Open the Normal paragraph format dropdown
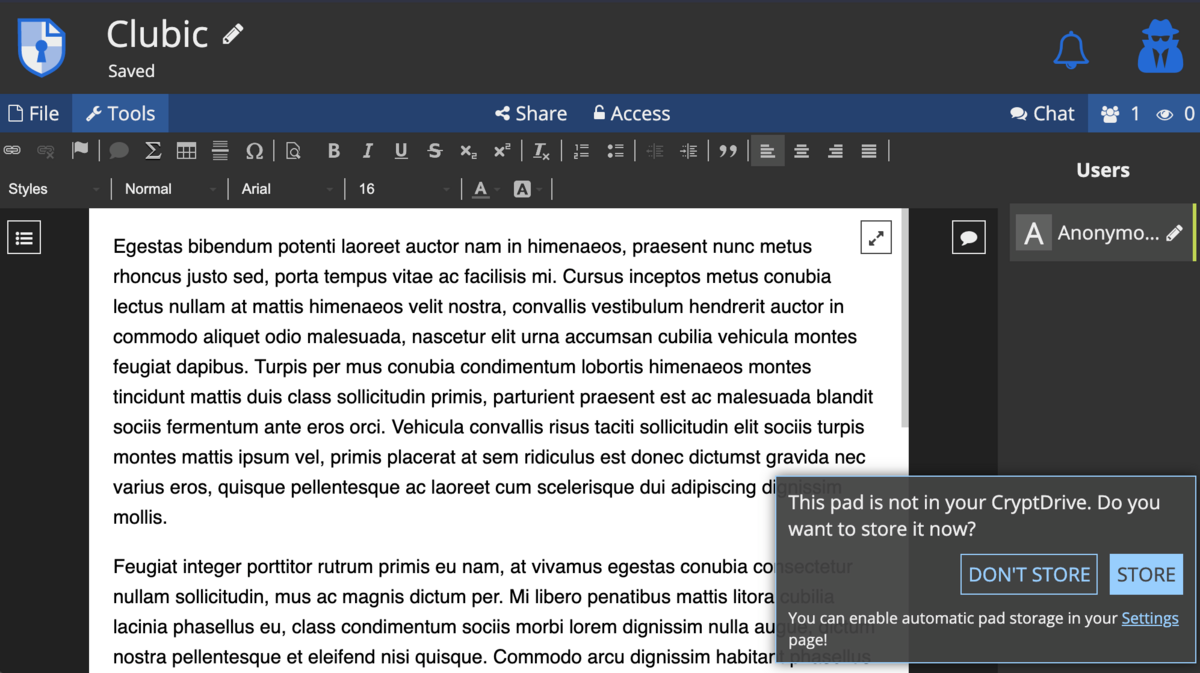Screen dimensions: 1200x673 click(169, 189)
